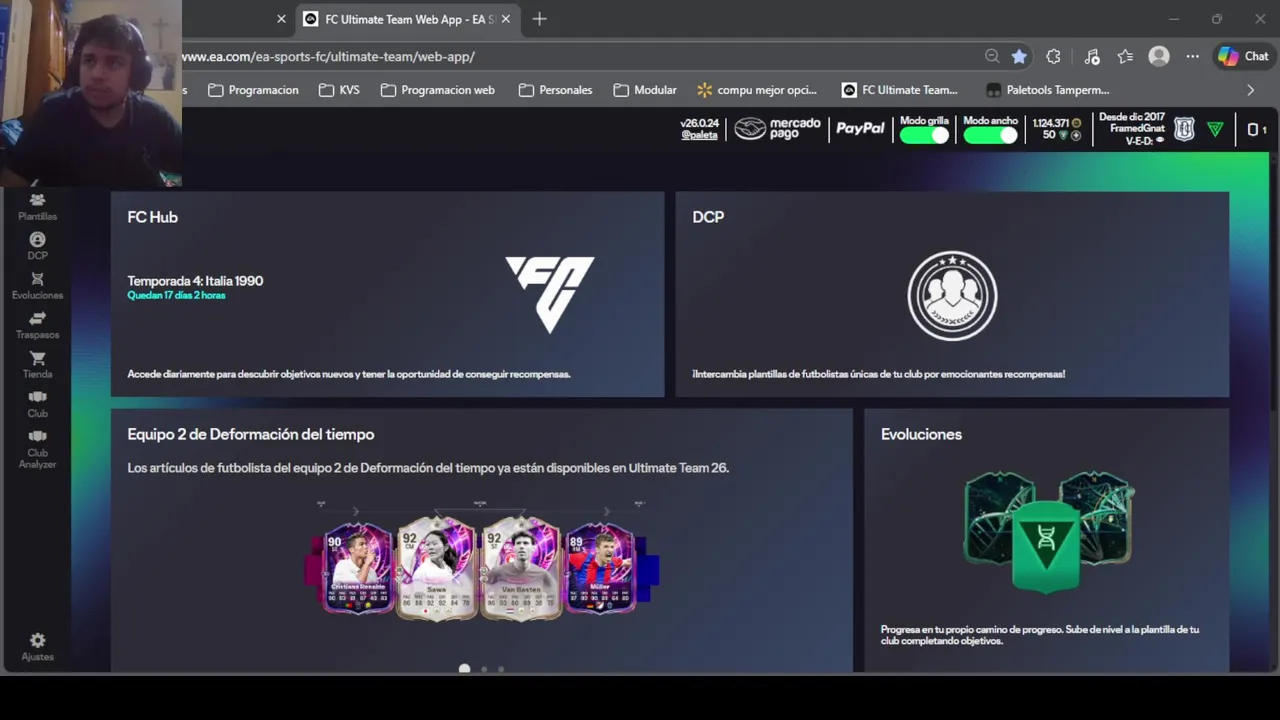
Task: Open Club from the sidebar
Action: [37, 404]
